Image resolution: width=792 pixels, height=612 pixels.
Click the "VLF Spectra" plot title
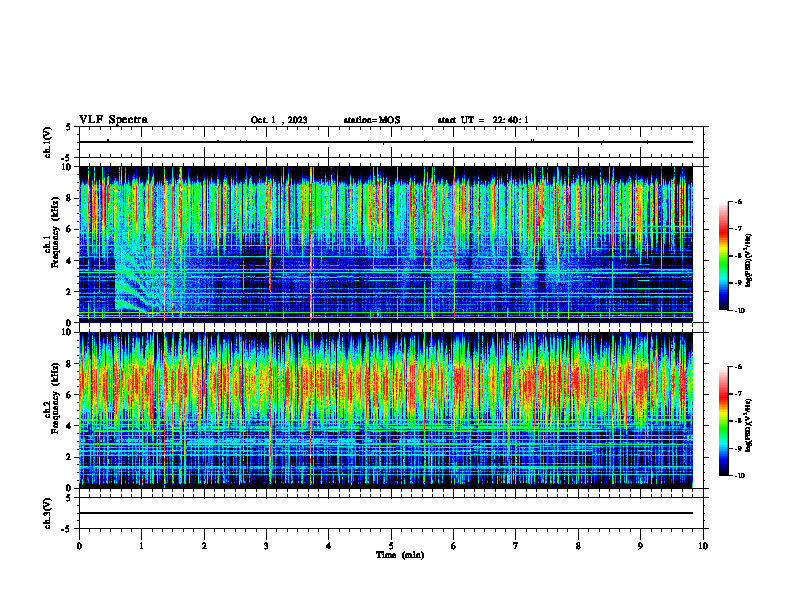[113, 120]
